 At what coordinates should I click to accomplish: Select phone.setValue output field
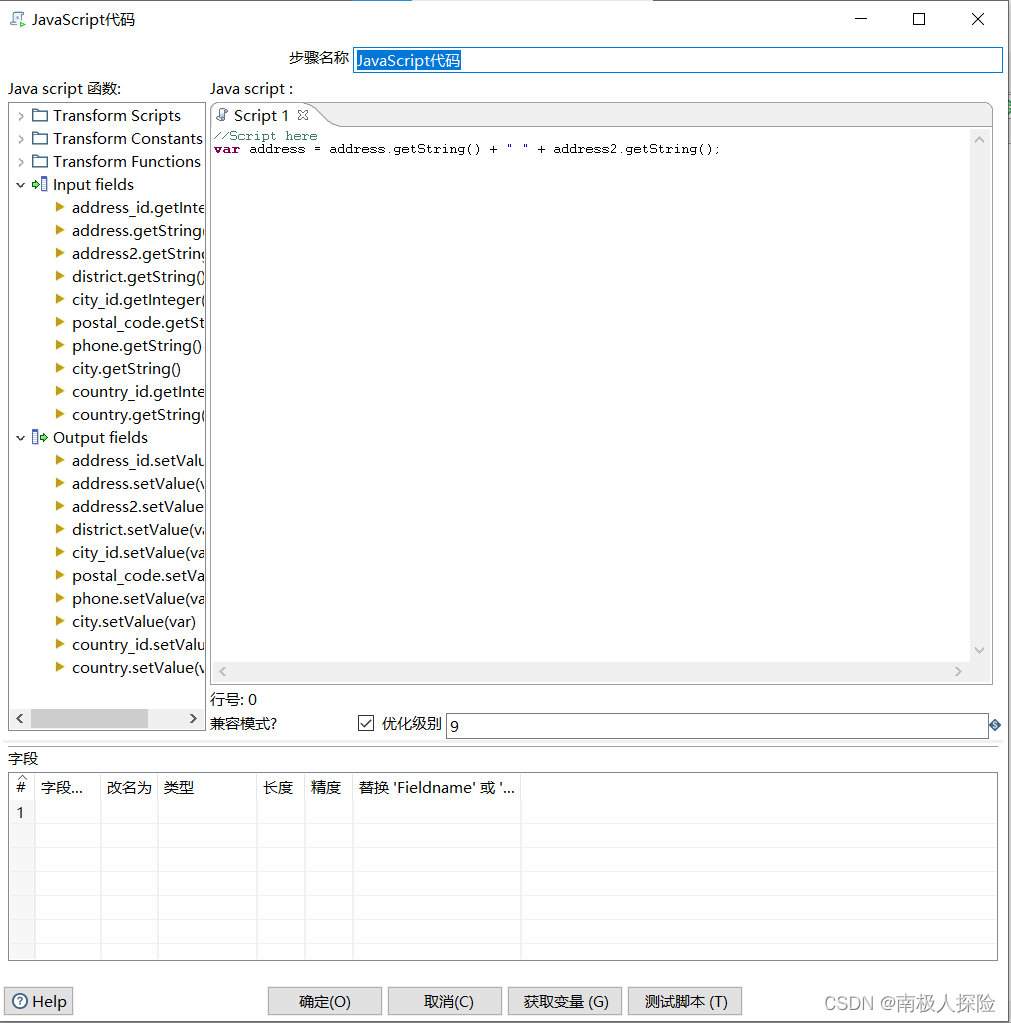[138, 598]
